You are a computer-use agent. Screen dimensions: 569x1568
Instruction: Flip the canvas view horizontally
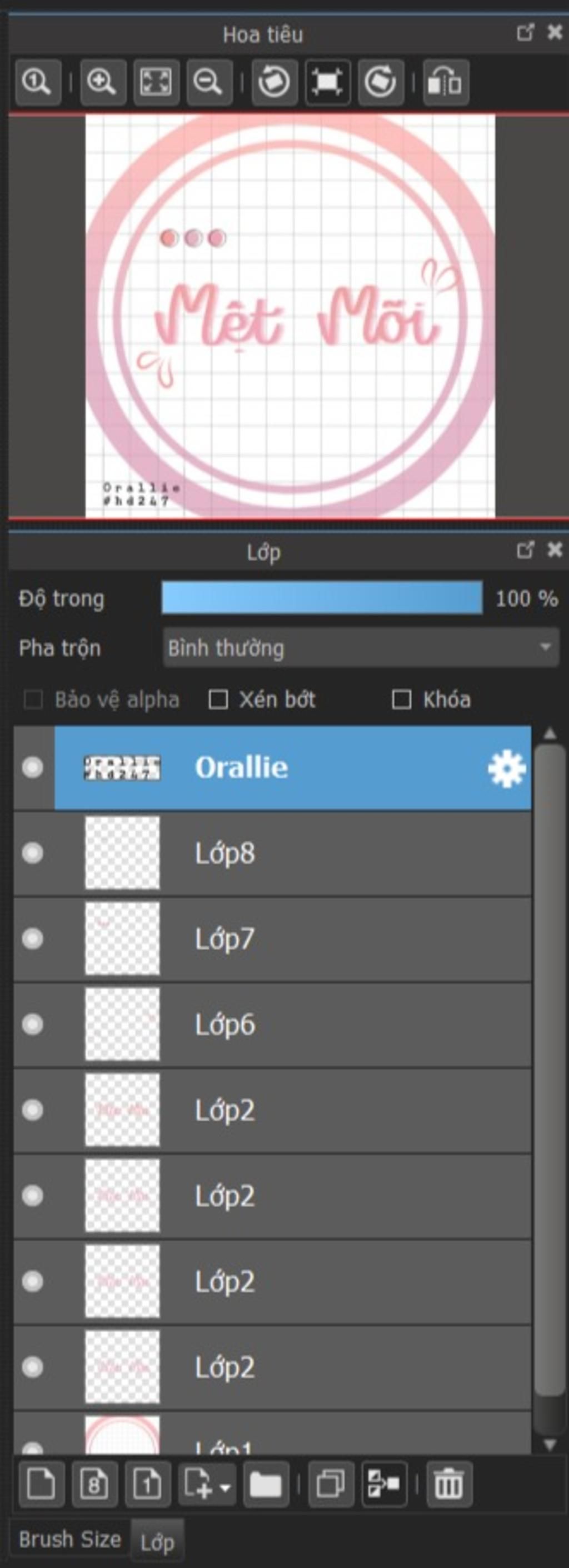446,82
